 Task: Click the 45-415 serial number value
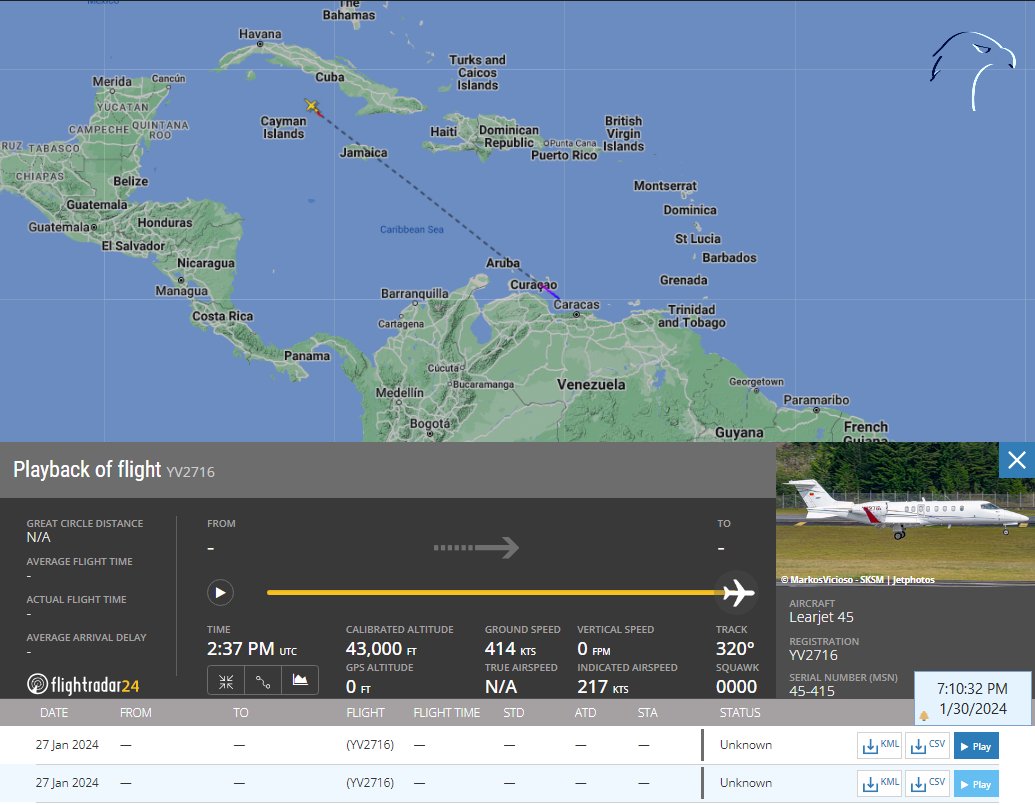click(812, 691)
